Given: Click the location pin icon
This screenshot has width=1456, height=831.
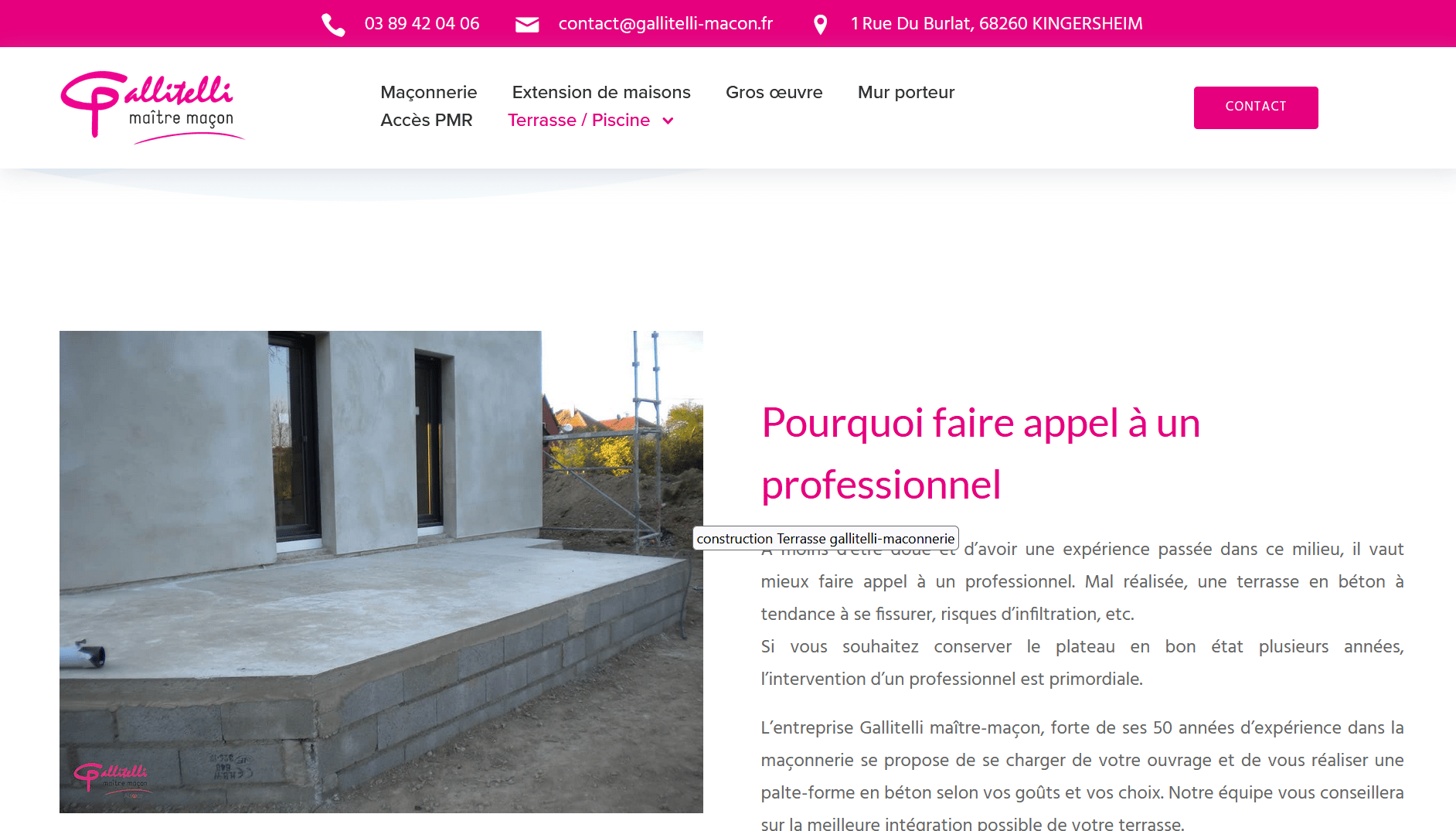Looking at the screenshot, I should click(821, 25).
